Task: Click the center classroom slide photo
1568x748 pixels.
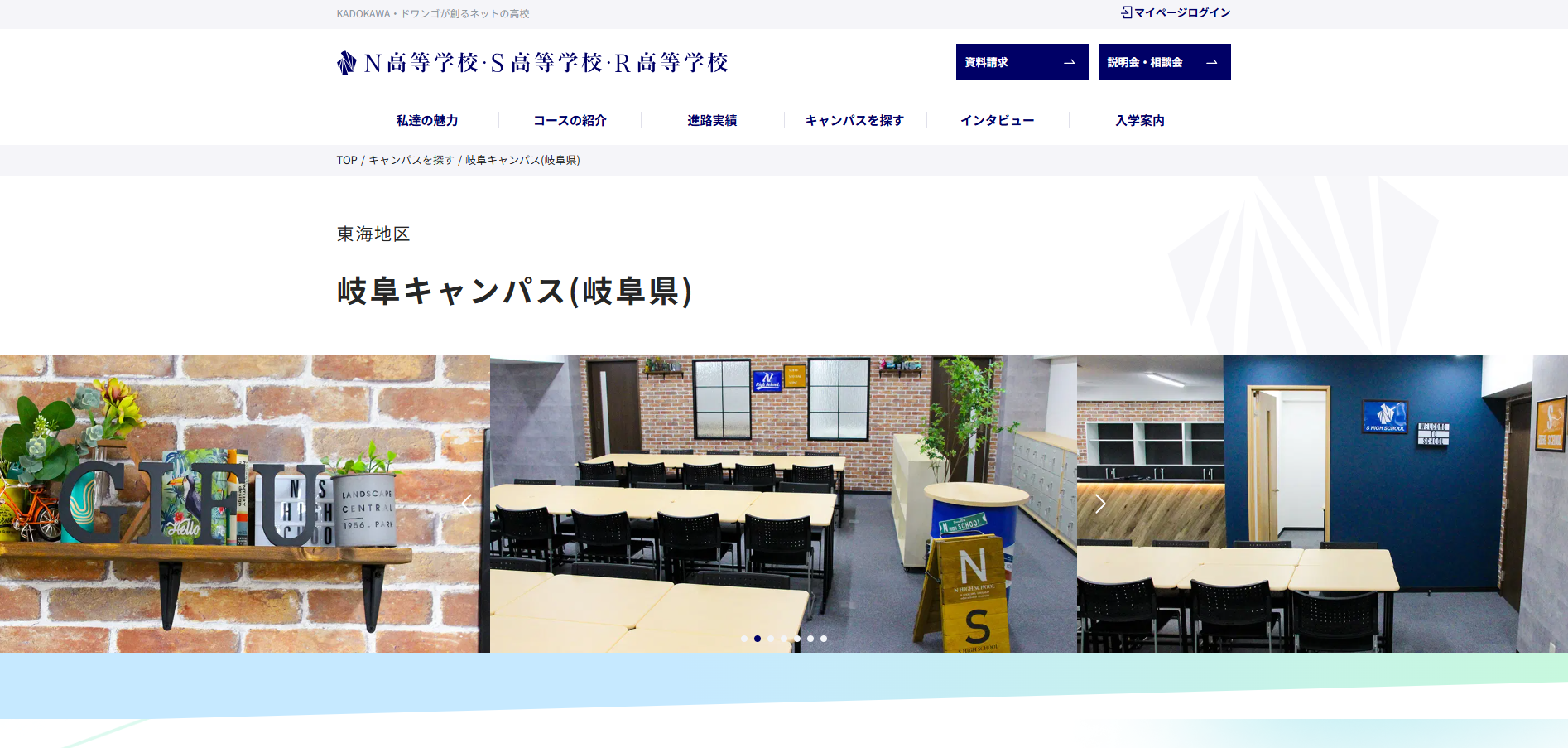Action: pyautogui.click(x=783, y=504)
